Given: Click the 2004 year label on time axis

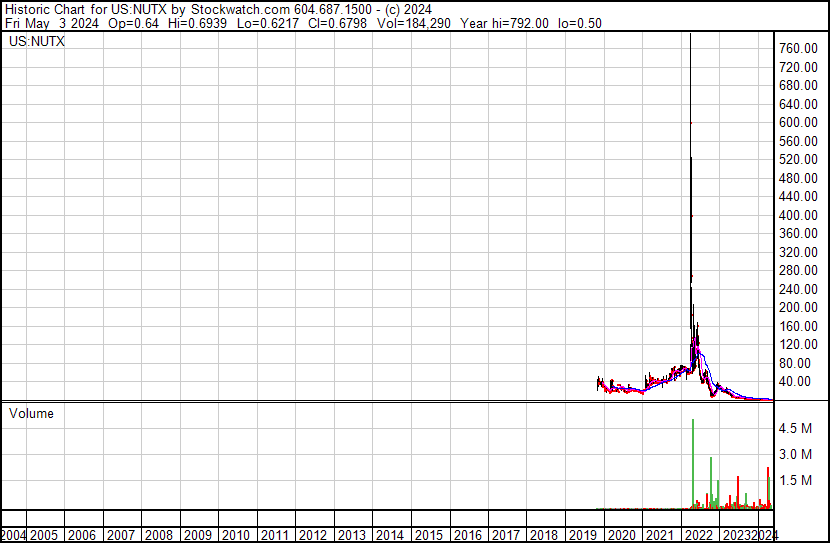Looking at the screenshot, I should (14, 535).
